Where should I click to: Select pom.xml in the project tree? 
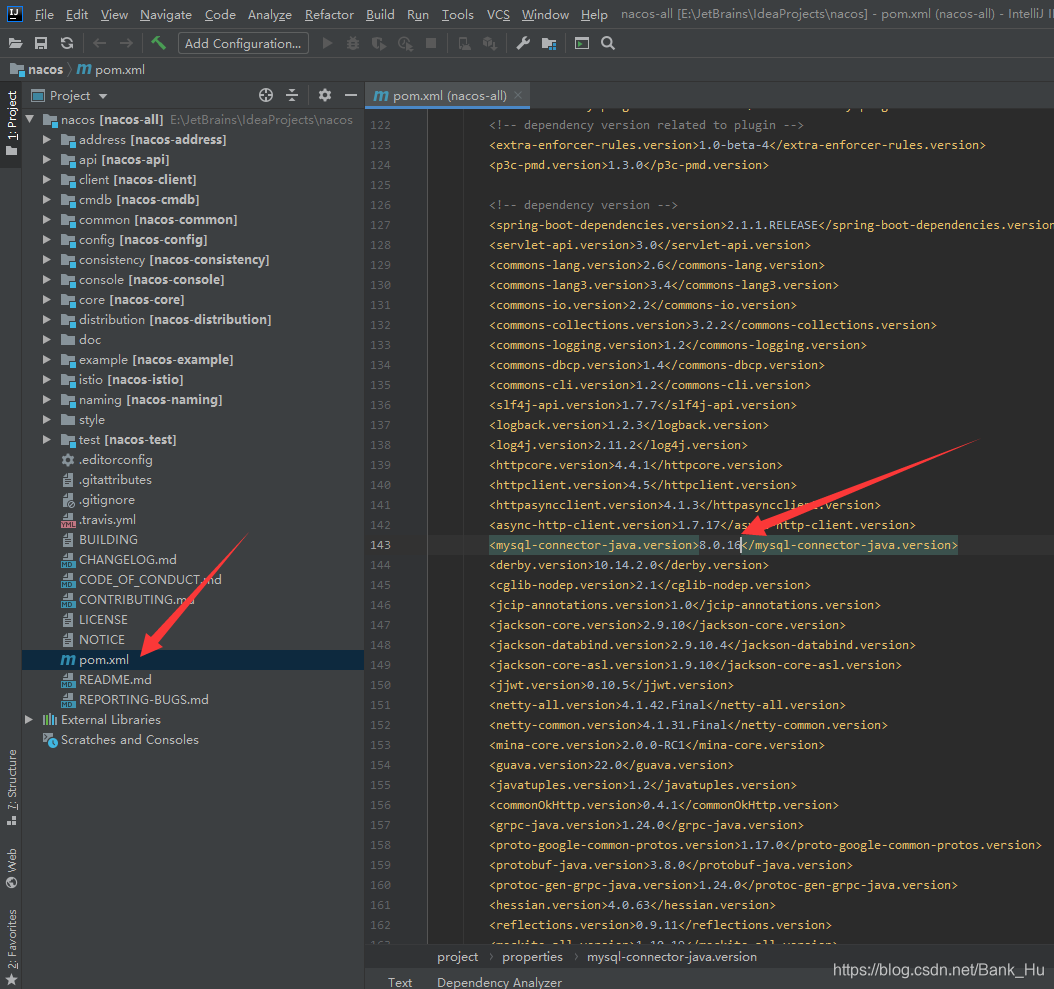[x=104, y=660]
